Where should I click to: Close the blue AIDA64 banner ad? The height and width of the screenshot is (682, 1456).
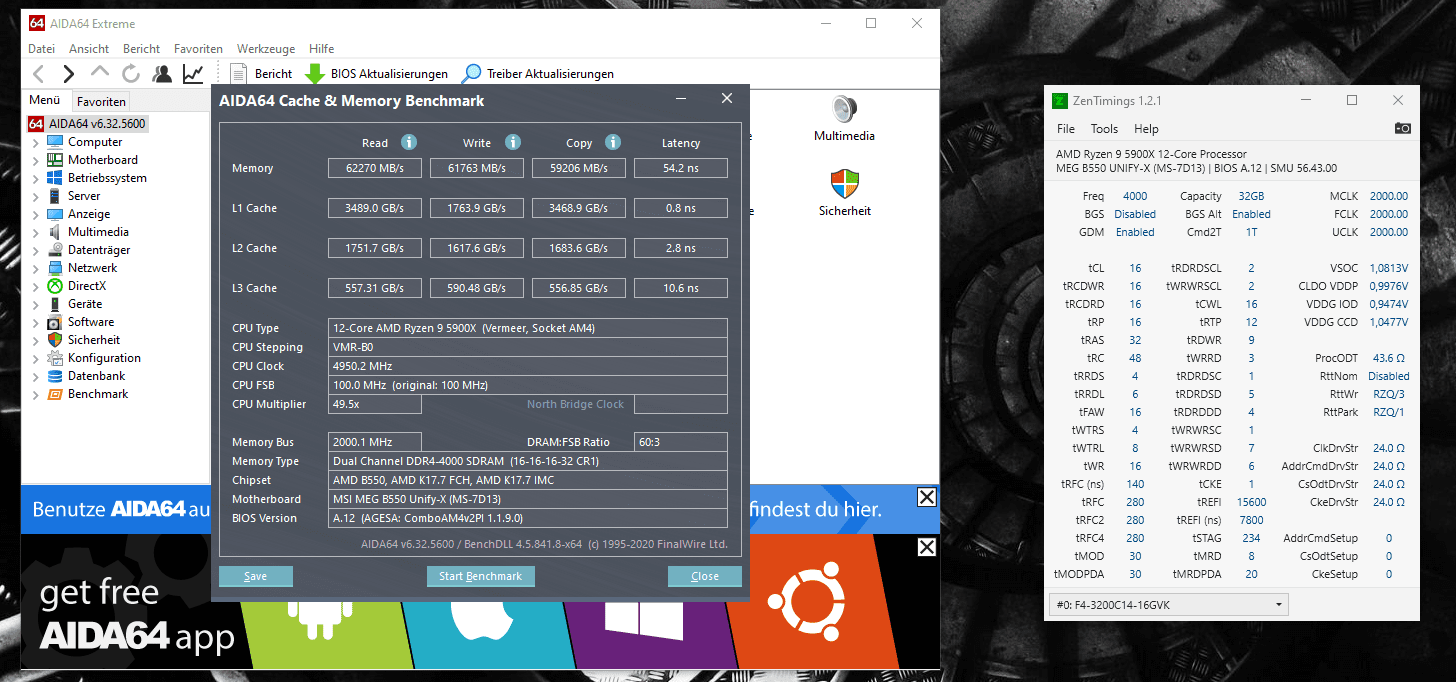[927, 498]
